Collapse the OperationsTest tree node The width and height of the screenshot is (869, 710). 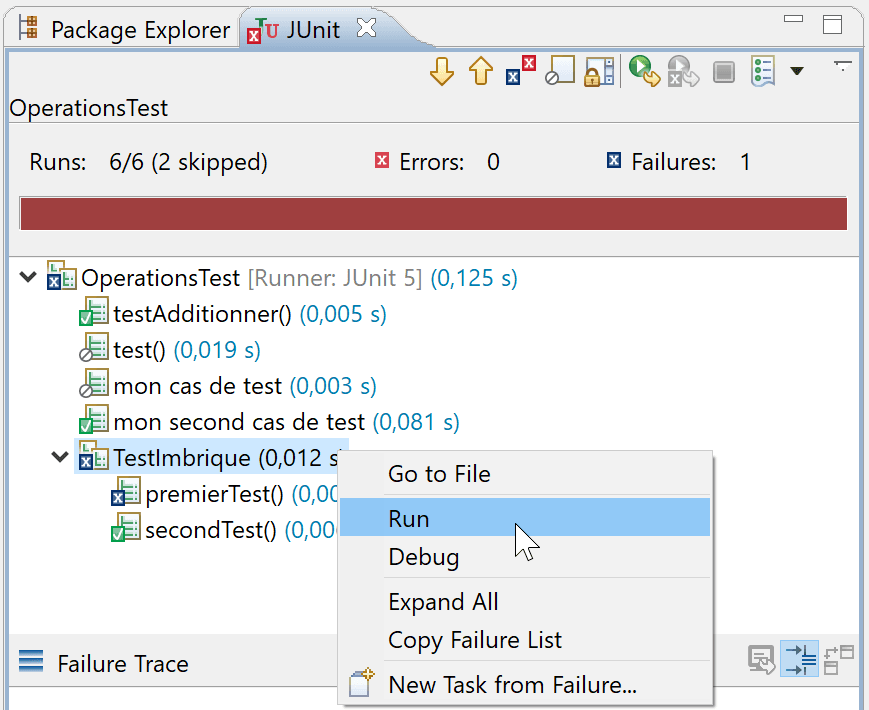pyautogui.click(x=28, y=277)
